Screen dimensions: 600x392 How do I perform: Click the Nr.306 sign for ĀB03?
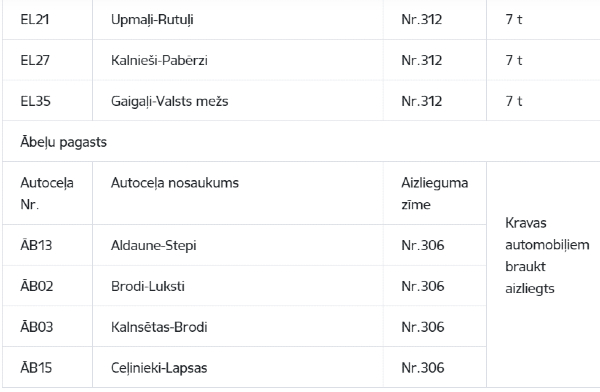coord(423,327)
